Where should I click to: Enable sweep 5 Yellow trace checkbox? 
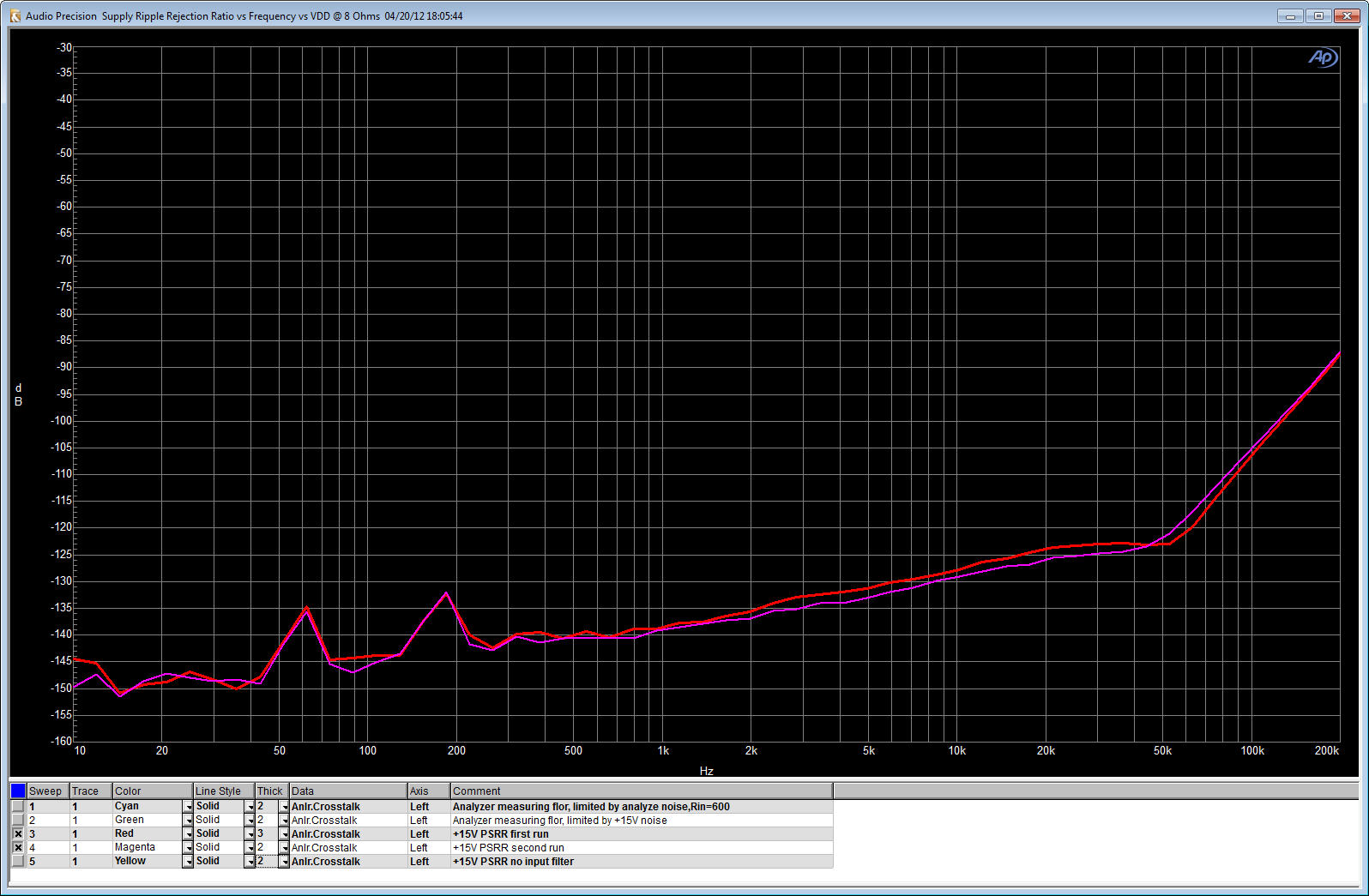click(18, 861)
